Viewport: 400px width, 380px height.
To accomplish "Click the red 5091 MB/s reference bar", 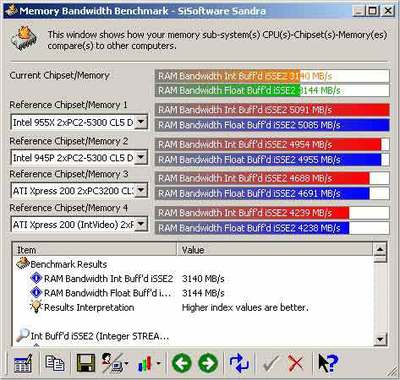I will [x=272, y=110].
